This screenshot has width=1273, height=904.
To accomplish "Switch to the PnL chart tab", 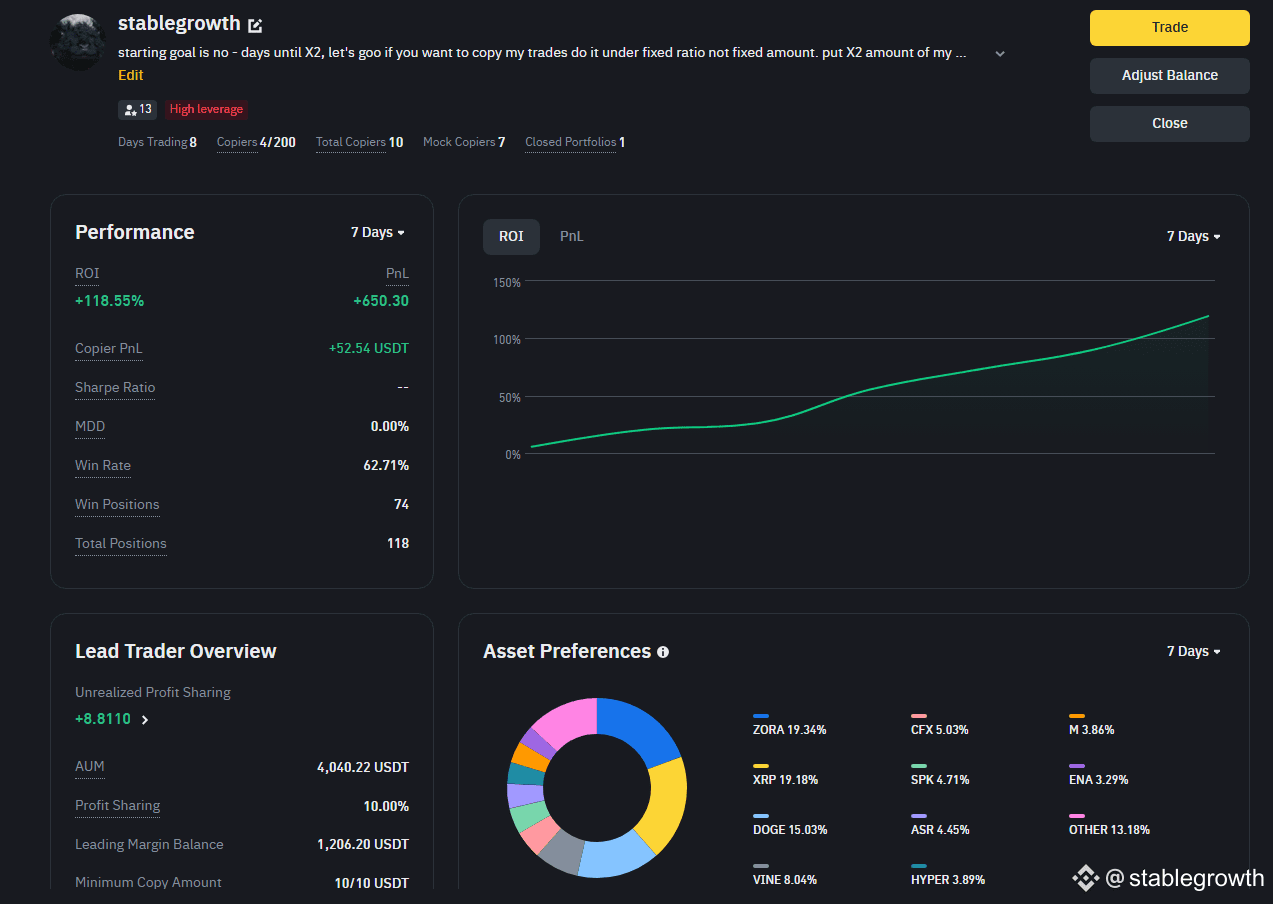I will click(572, 237).
